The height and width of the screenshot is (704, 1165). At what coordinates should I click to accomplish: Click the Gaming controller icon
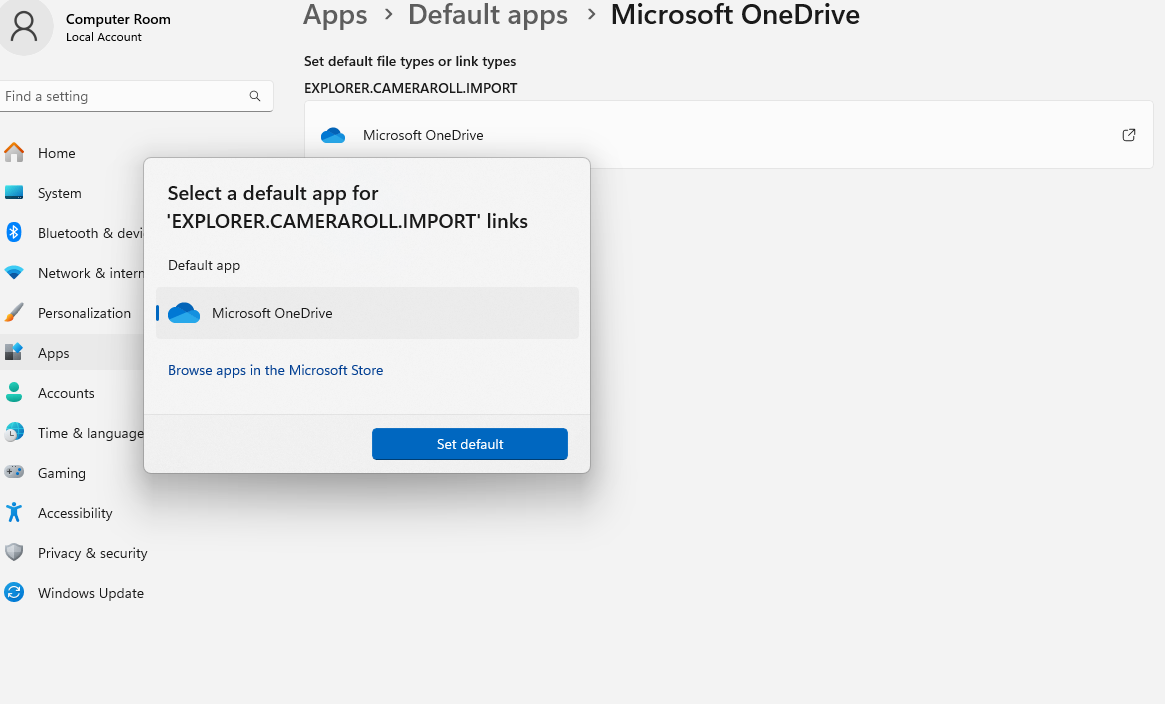14,472
